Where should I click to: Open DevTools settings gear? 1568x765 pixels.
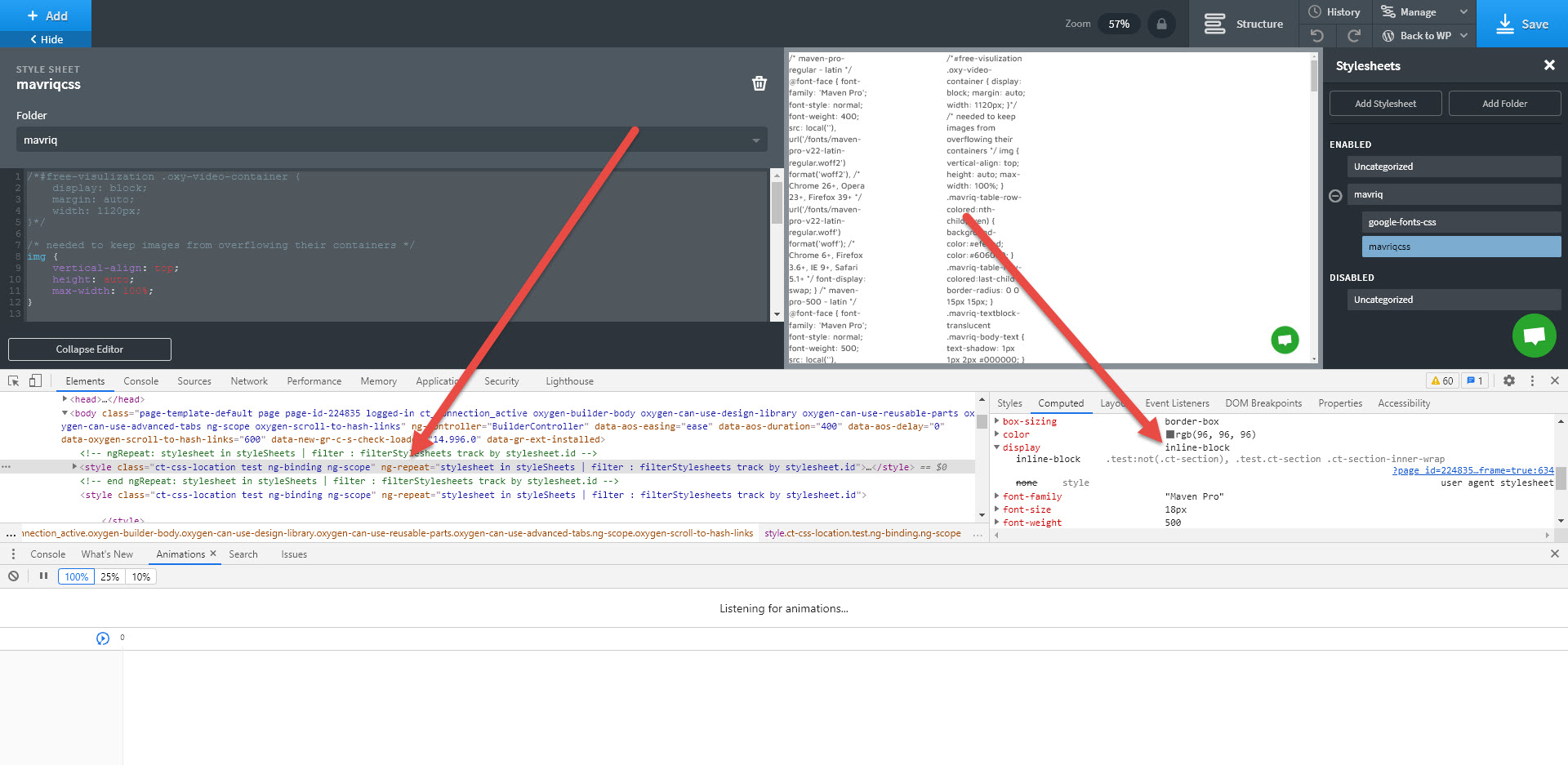pyautogui.click(x=1508, y=380)
